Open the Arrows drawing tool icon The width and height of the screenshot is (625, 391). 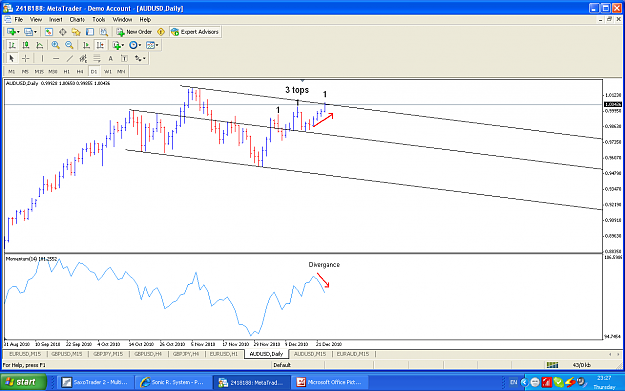[138, 59]
